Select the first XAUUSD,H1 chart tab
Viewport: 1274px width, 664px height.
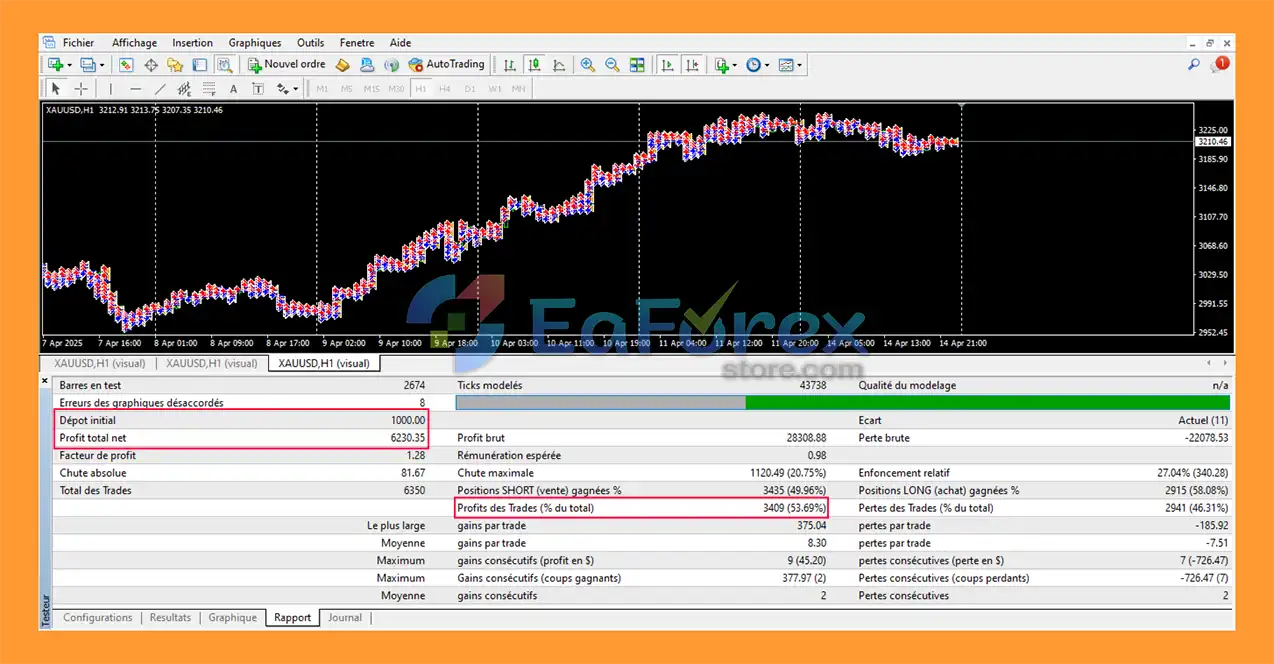tap(99, 363)
